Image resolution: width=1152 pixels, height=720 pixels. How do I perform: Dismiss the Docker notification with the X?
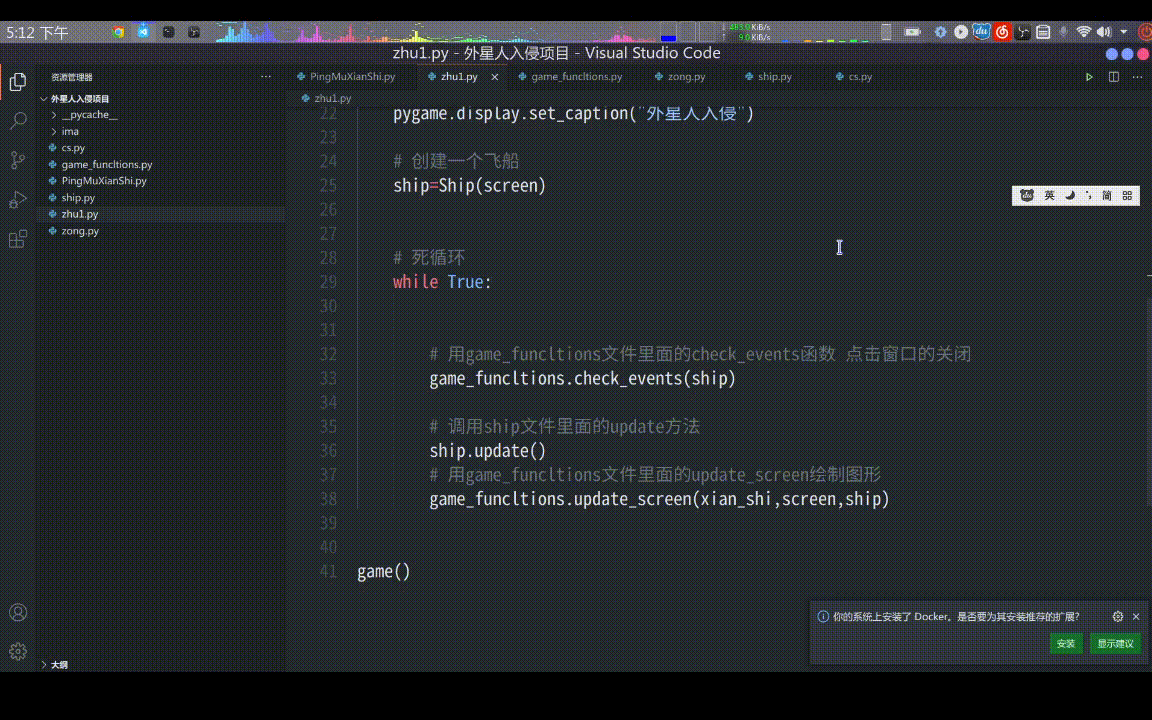[1136, 616]
